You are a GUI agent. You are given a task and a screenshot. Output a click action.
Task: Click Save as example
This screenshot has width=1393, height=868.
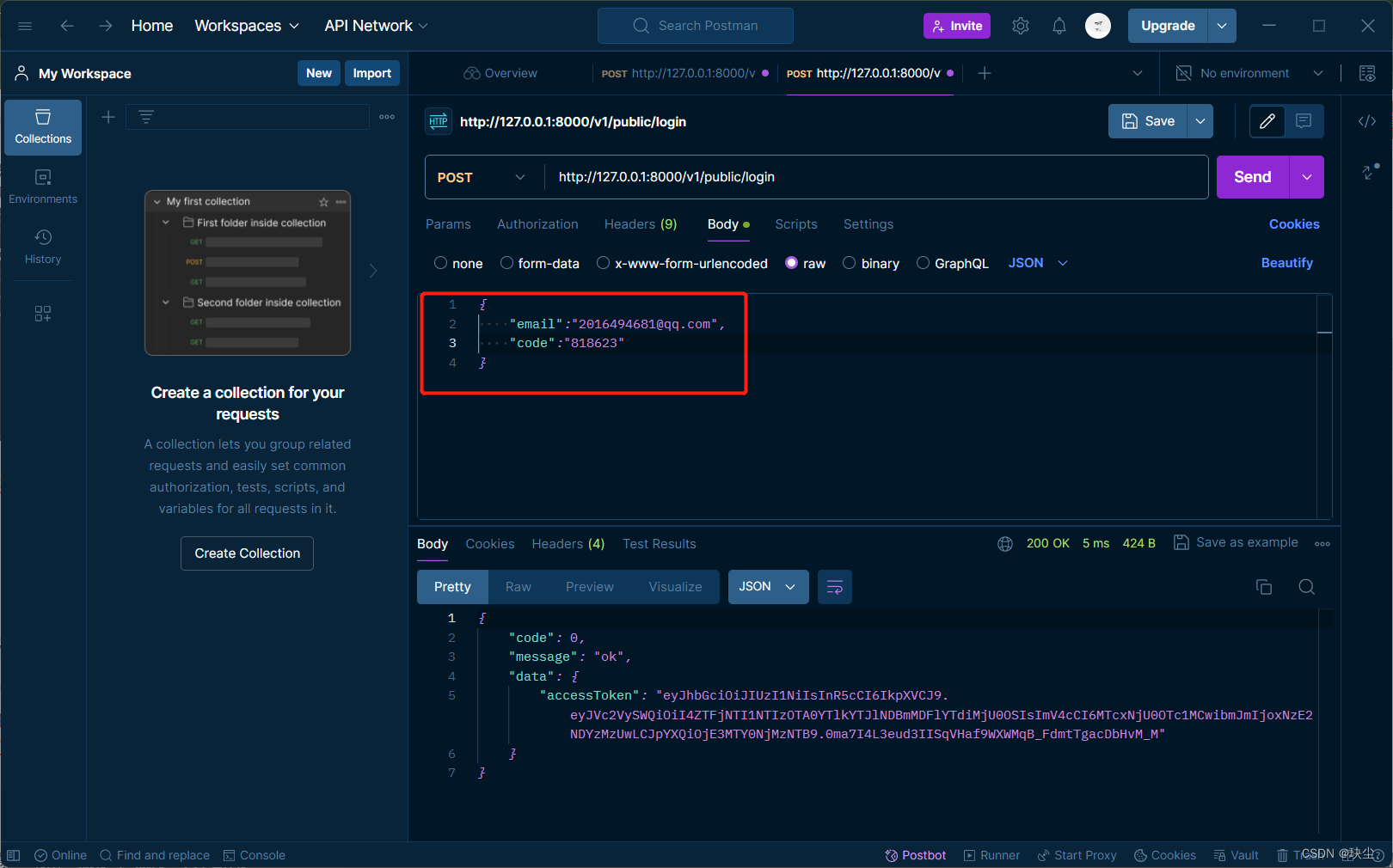click(x=1237, y=542)
